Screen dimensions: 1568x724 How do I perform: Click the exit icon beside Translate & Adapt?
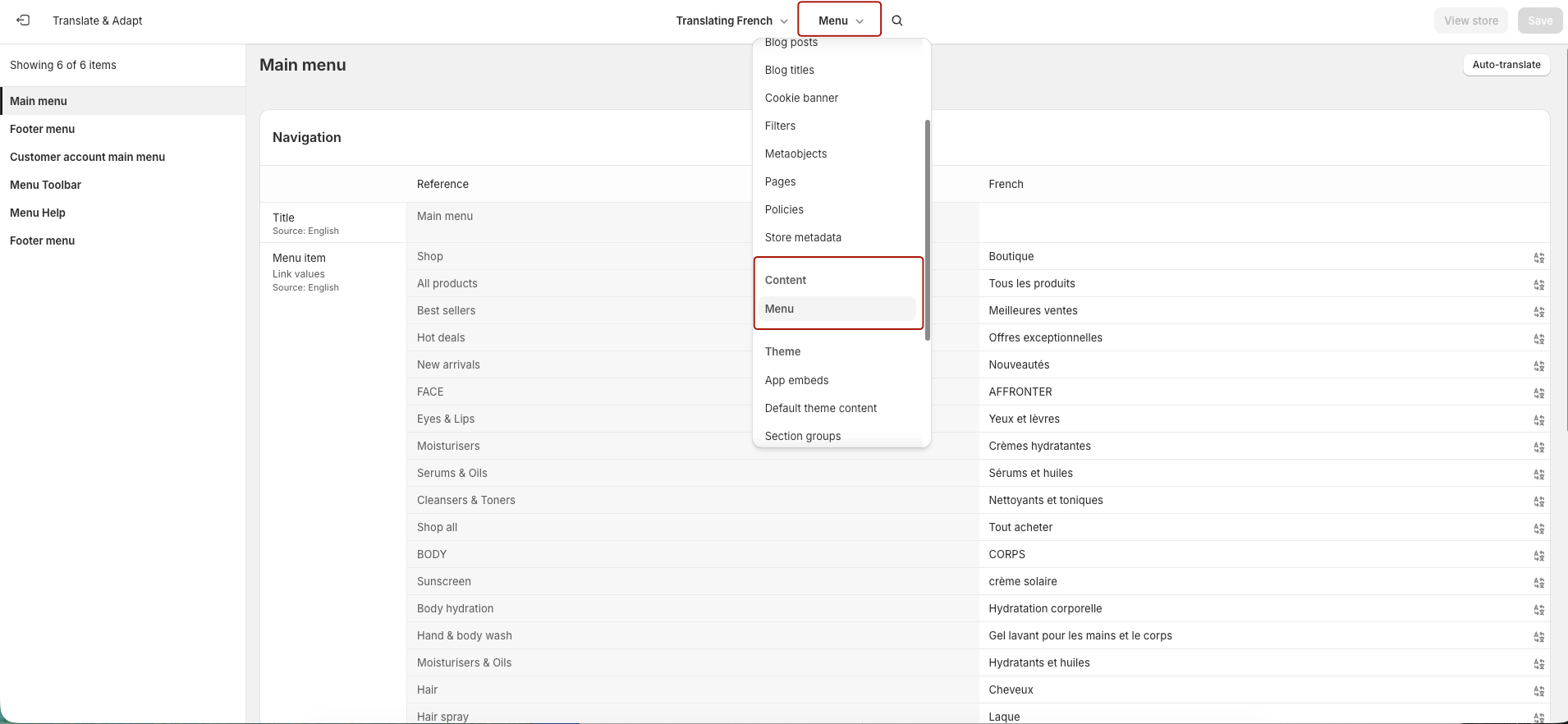pyautogui.click(x=23, y=21)
